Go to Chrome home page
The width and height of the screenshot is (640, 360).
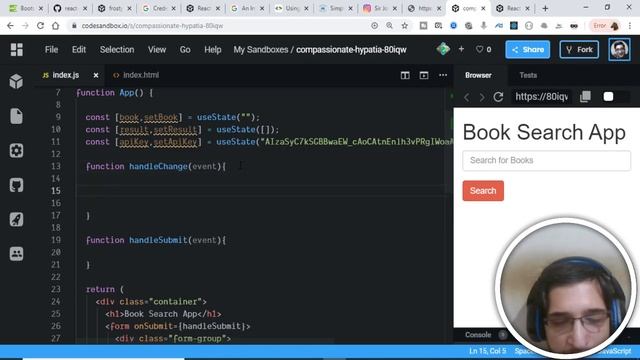[56, 26]
